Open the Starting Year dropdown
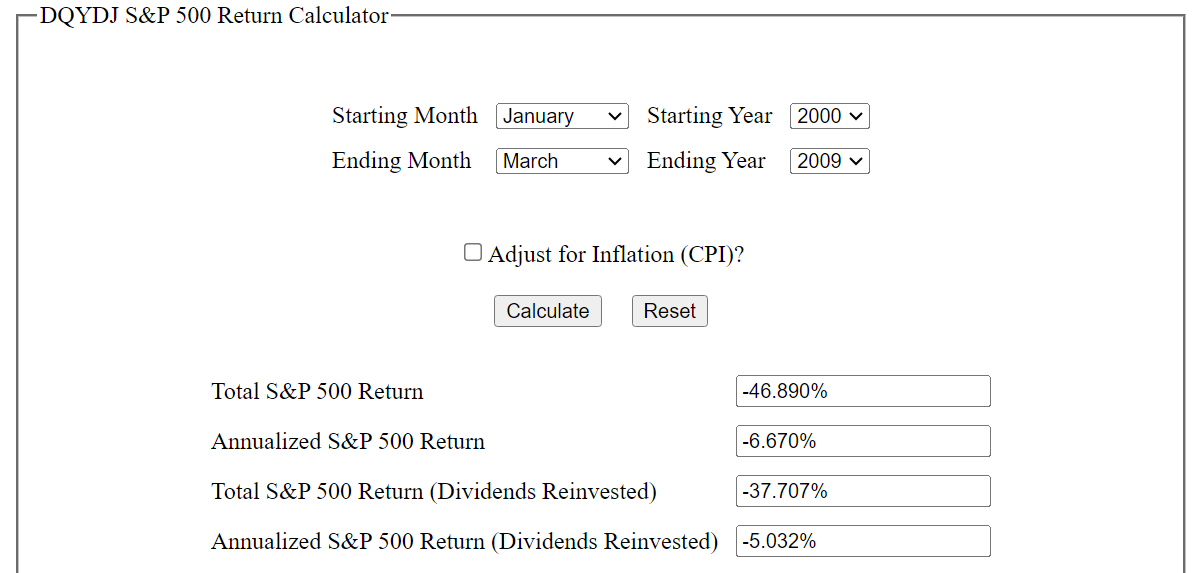 (x=830, y=116)
